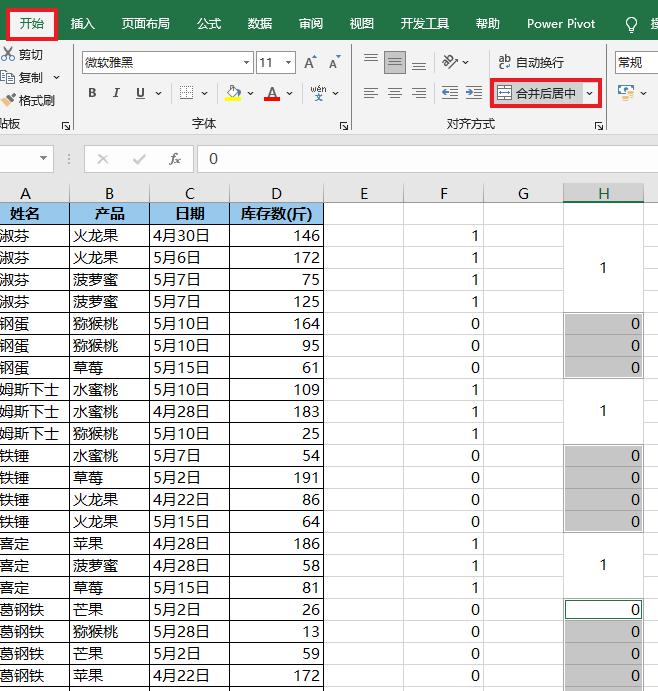Open the 数据 tab
Screen dimensions: 658x691
(x=260, y=23)
